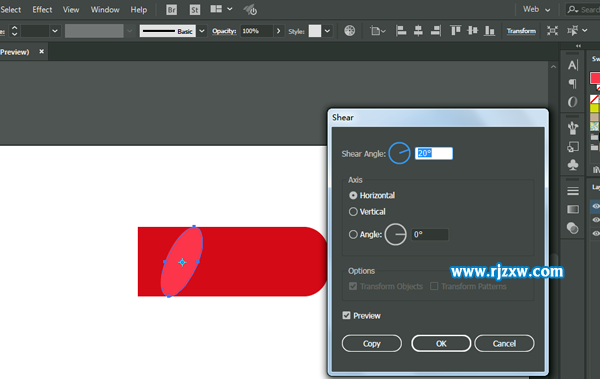Close the document Preview tab
600x379 pixels.
41,51
